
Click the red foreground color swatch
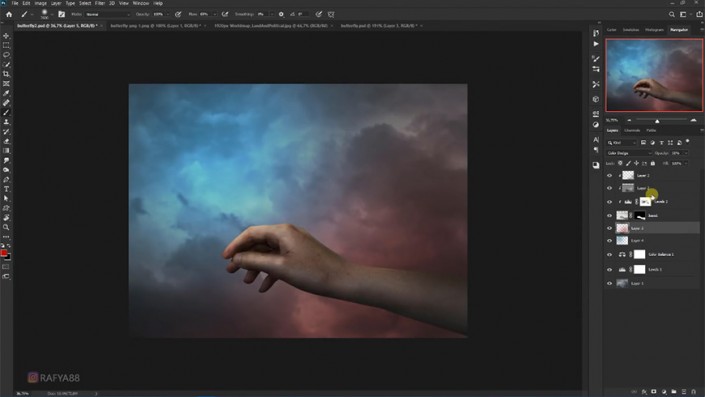4,254
